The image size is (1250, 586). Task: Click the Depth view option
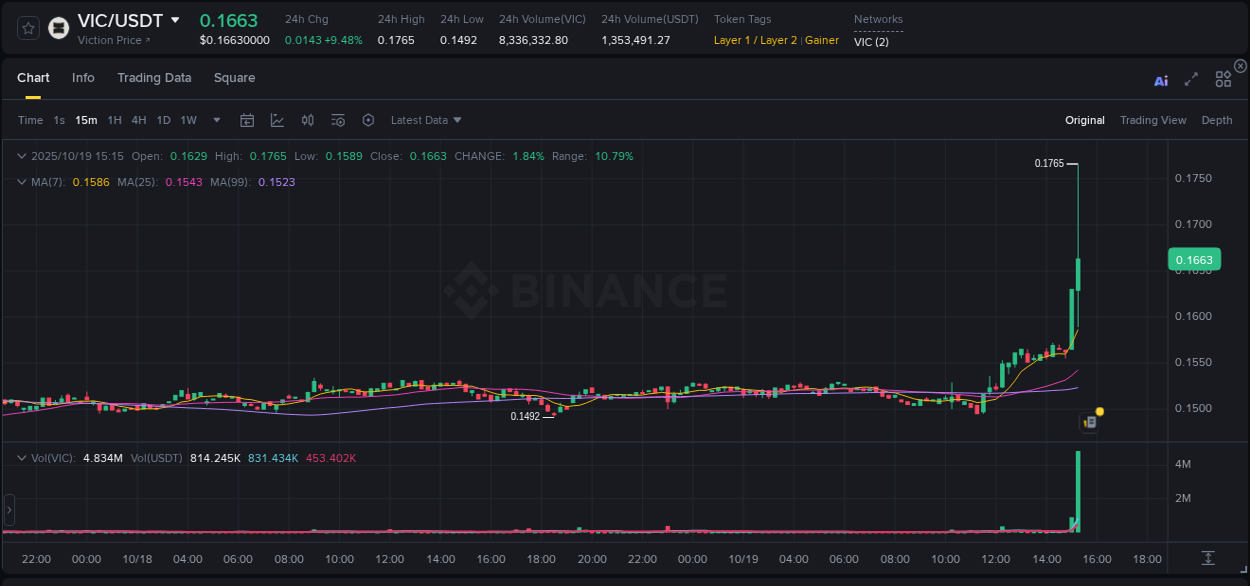1216,120
